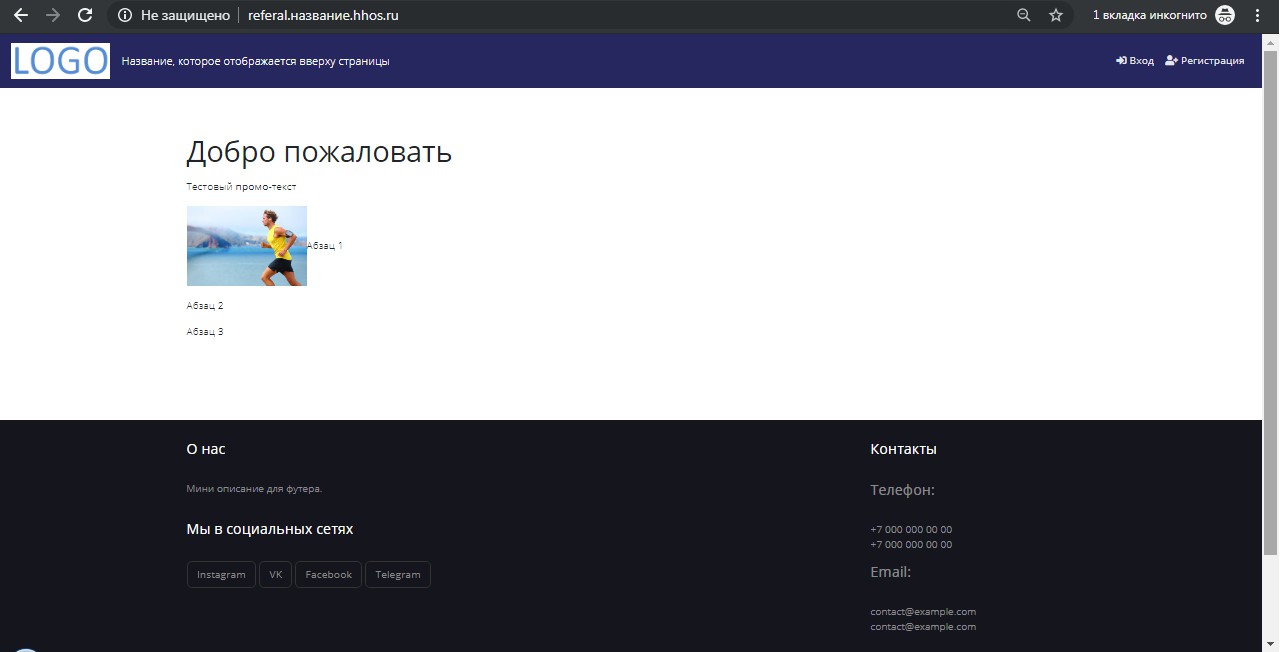Click the Email: label

(x=890, y=572)
